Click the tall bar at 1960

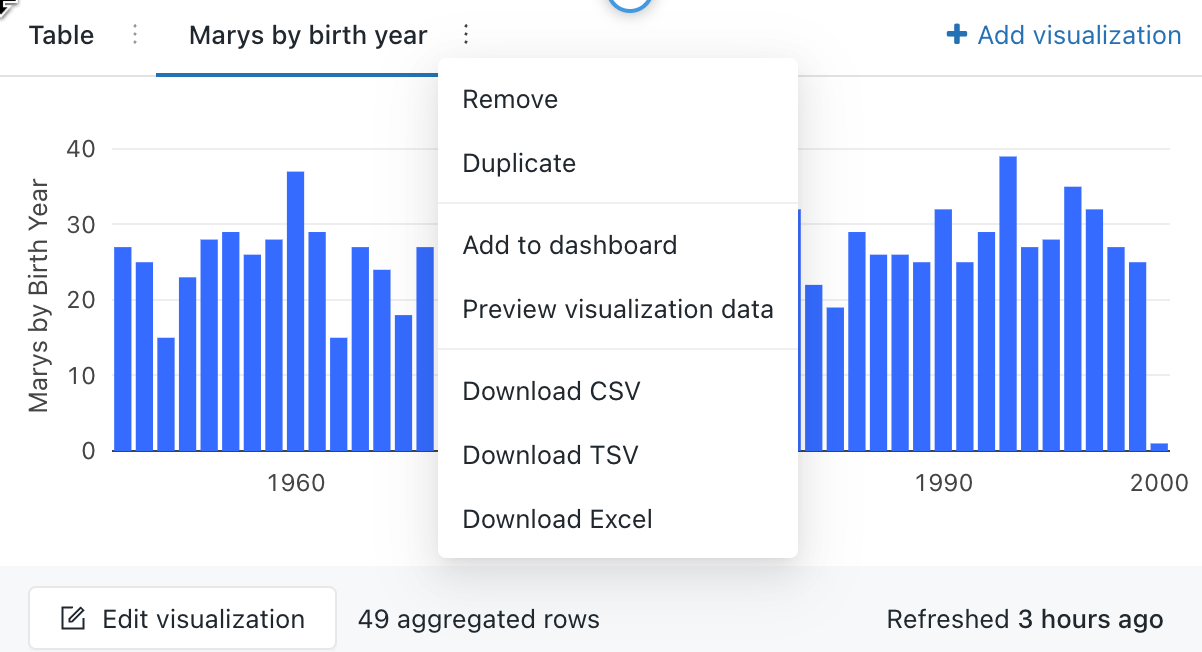point(295,310)
